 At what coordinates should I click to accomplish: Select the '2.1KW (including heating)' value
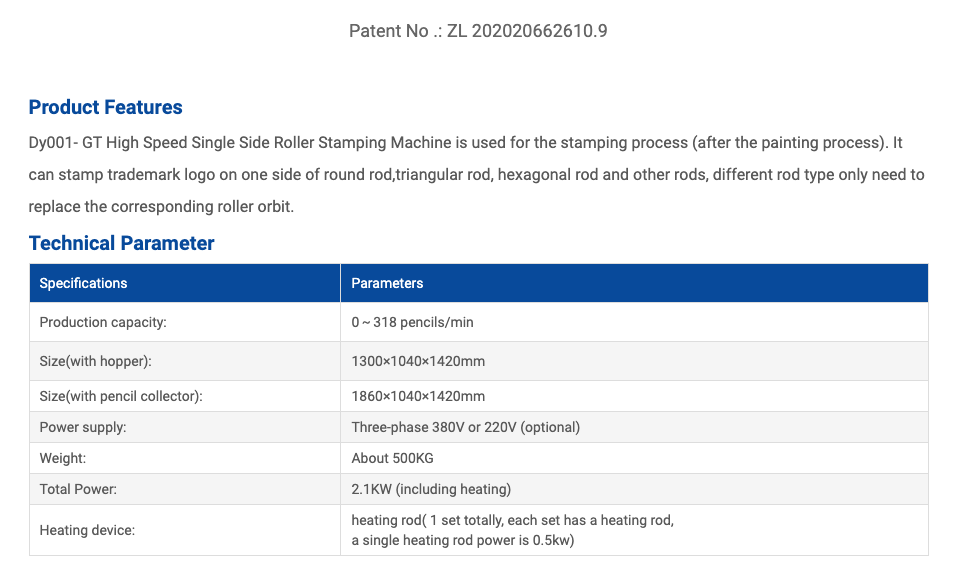(x=431, y=489)
